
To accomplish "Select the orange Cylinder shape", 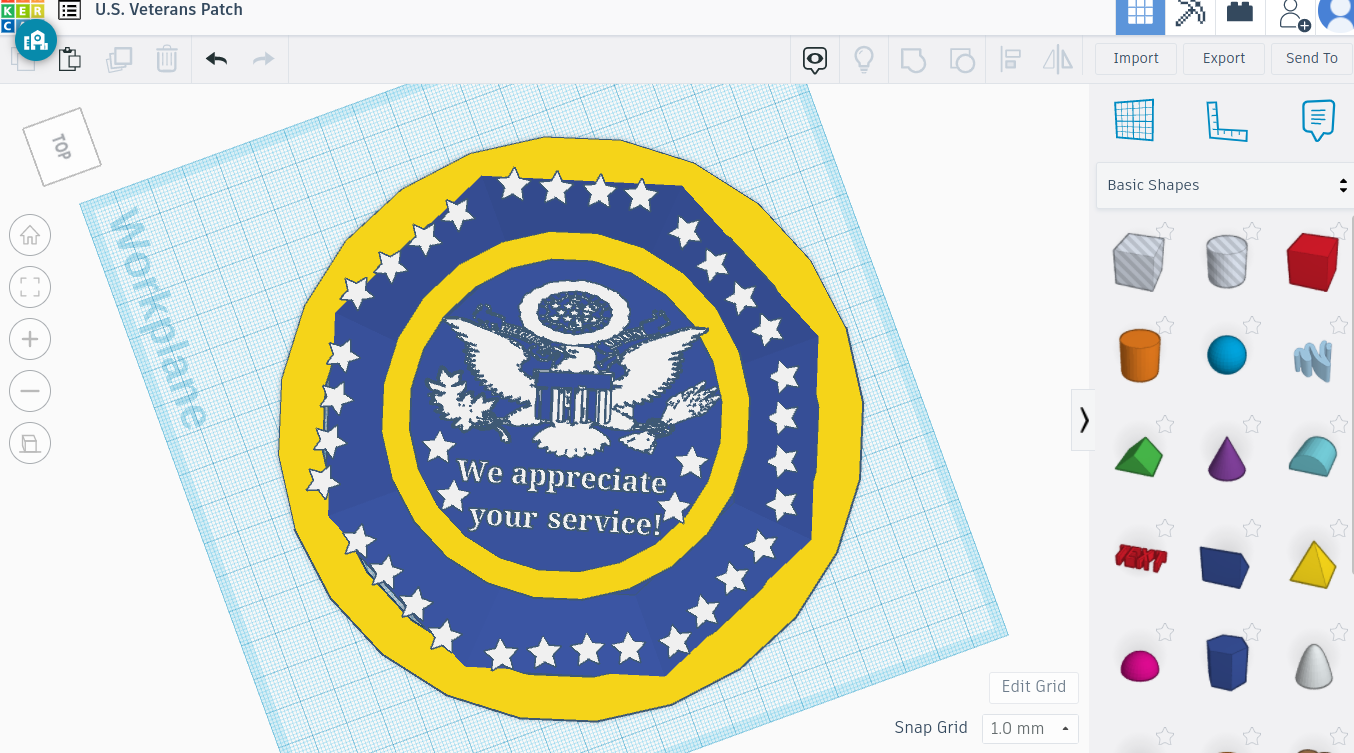I will (x=1139, y=356).
